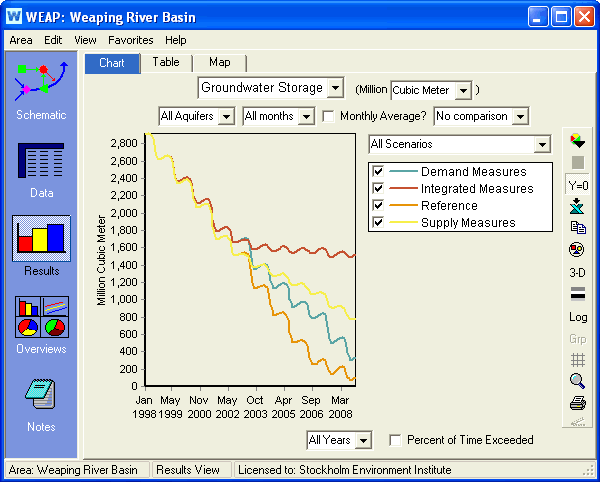Click the Results View status entry
This screenshot has width=600, height=482.
[188, 470]
